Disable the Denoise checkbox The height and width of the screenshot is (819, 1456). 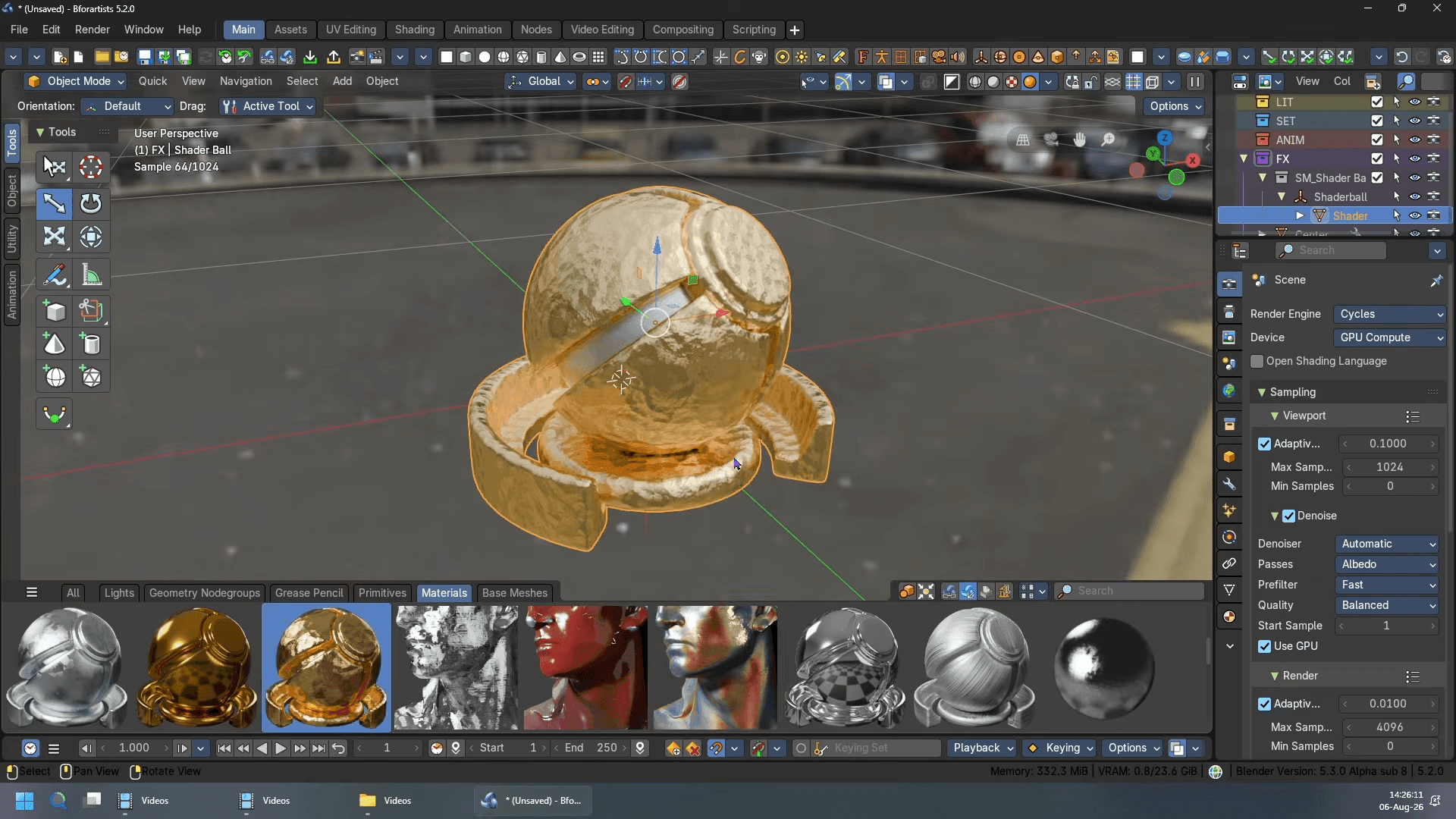click(1288, 516)
